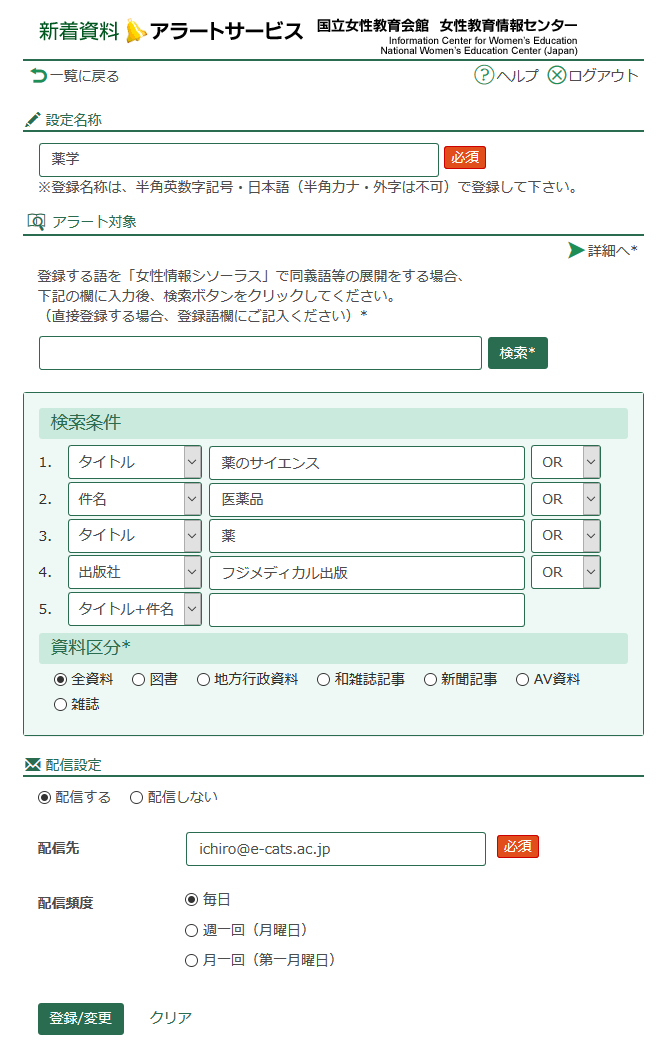This screenshot has width=671, height=1054.
Task: Select the 全資料 radio button
Action: coord(61,680)
